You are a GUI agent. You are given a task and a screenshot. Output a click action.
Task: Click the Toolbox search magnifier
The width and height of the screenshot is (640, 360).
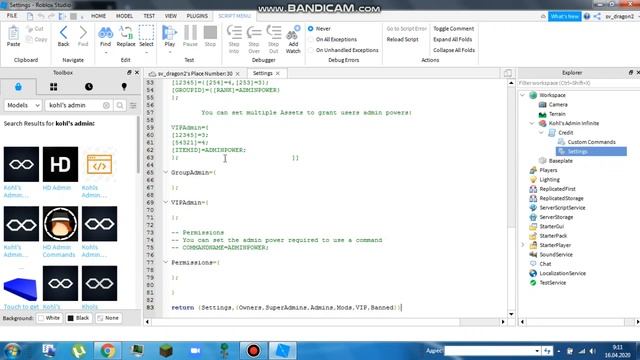pyautogui.click(x=120, y=105)
